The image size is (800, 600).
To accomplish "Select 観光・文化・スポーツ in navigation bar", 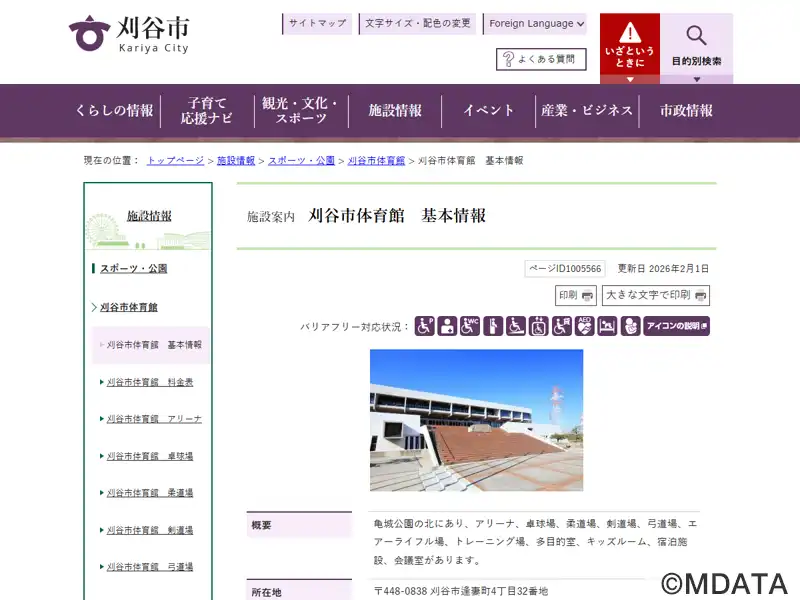I will pos(300,111).
